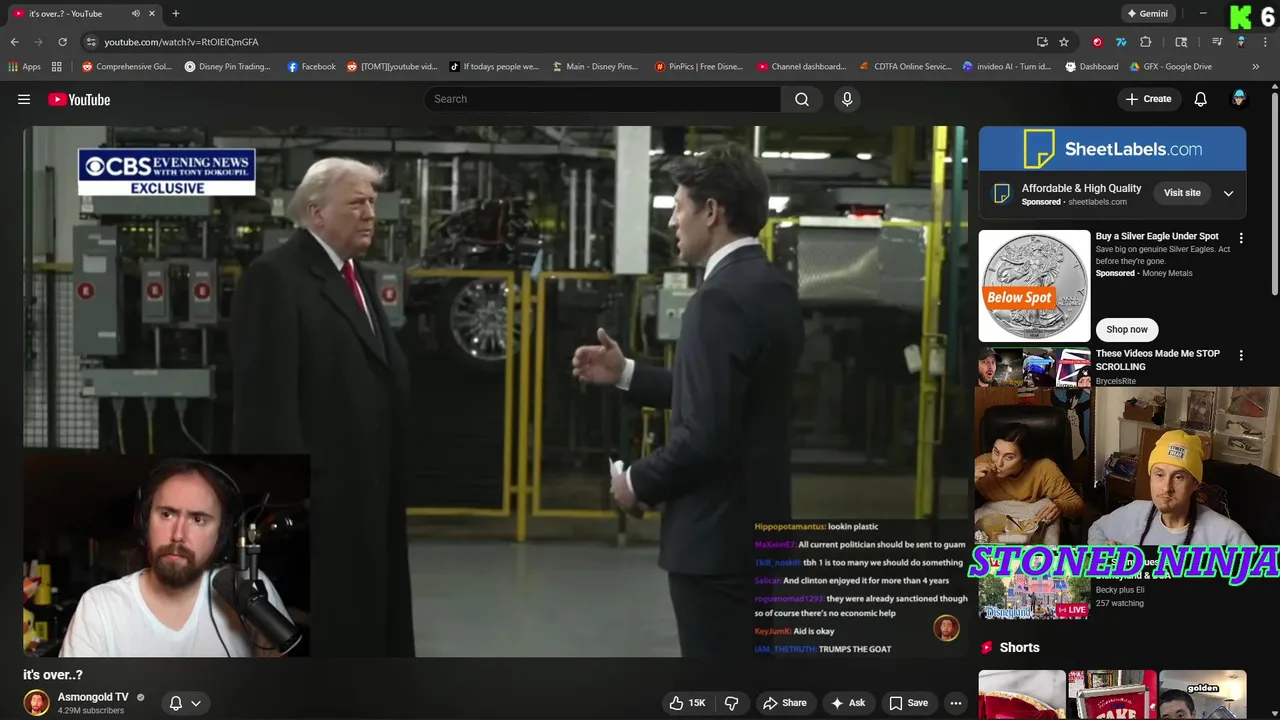Click the main video player

pyautogui.click(x=495, y=391)
